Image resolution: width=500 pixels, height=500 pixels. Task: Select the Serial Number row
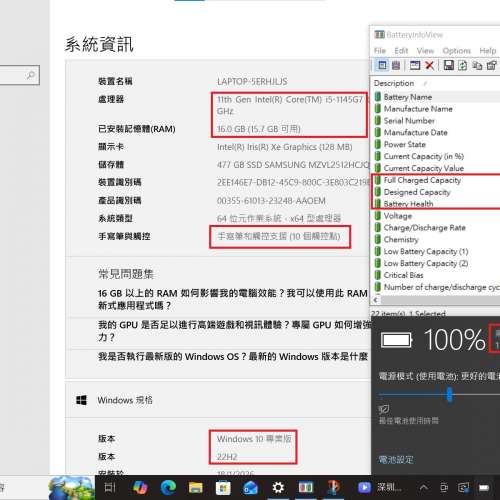(x=437, y=121)
